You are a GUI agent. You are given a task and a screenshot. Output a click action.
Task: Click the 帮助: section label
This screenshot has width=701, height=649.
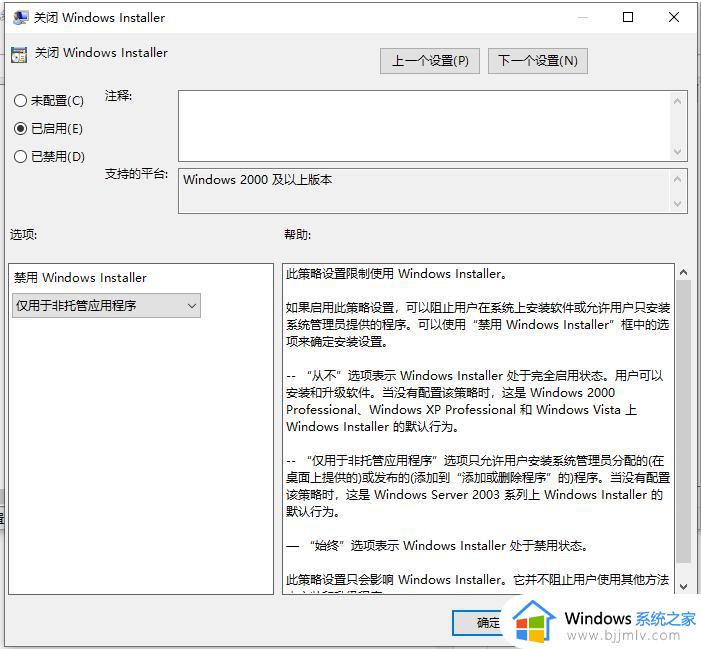pyautogui.click(x=297, y=234)
